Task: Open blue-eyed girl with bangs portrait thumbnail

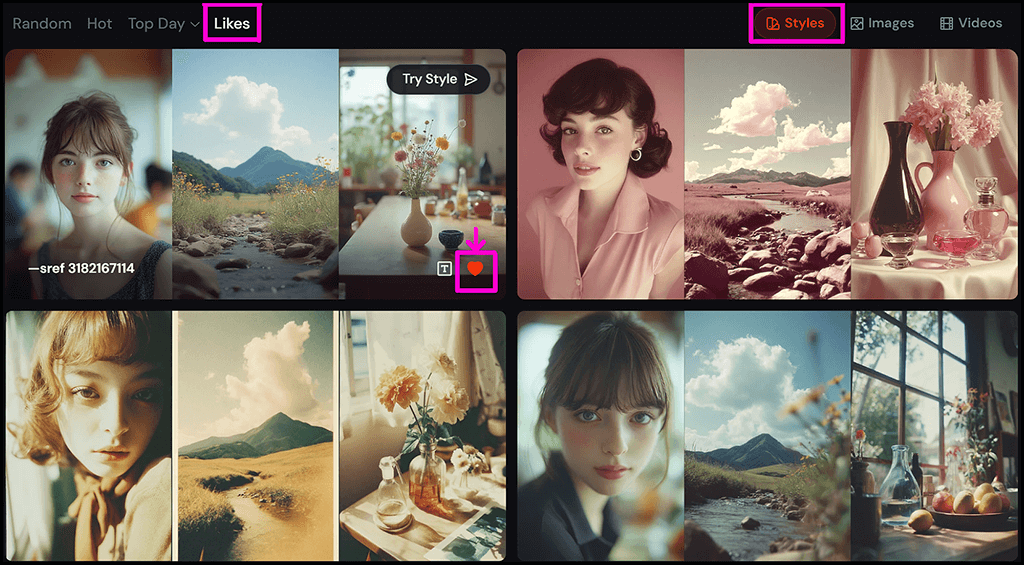Action: click(x=601, y=436)
